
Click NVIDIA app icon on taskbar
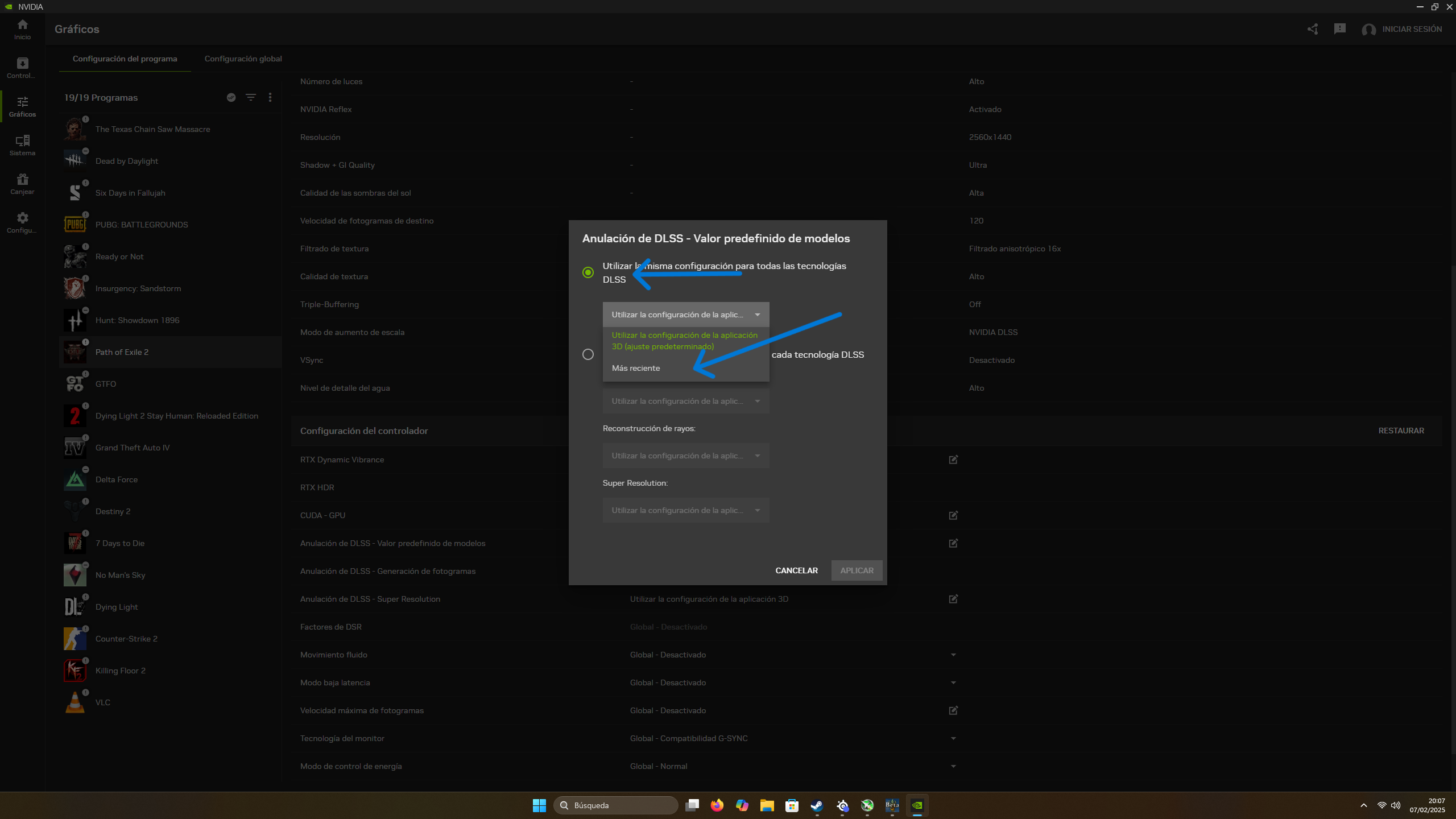click(x=917, y=805)
